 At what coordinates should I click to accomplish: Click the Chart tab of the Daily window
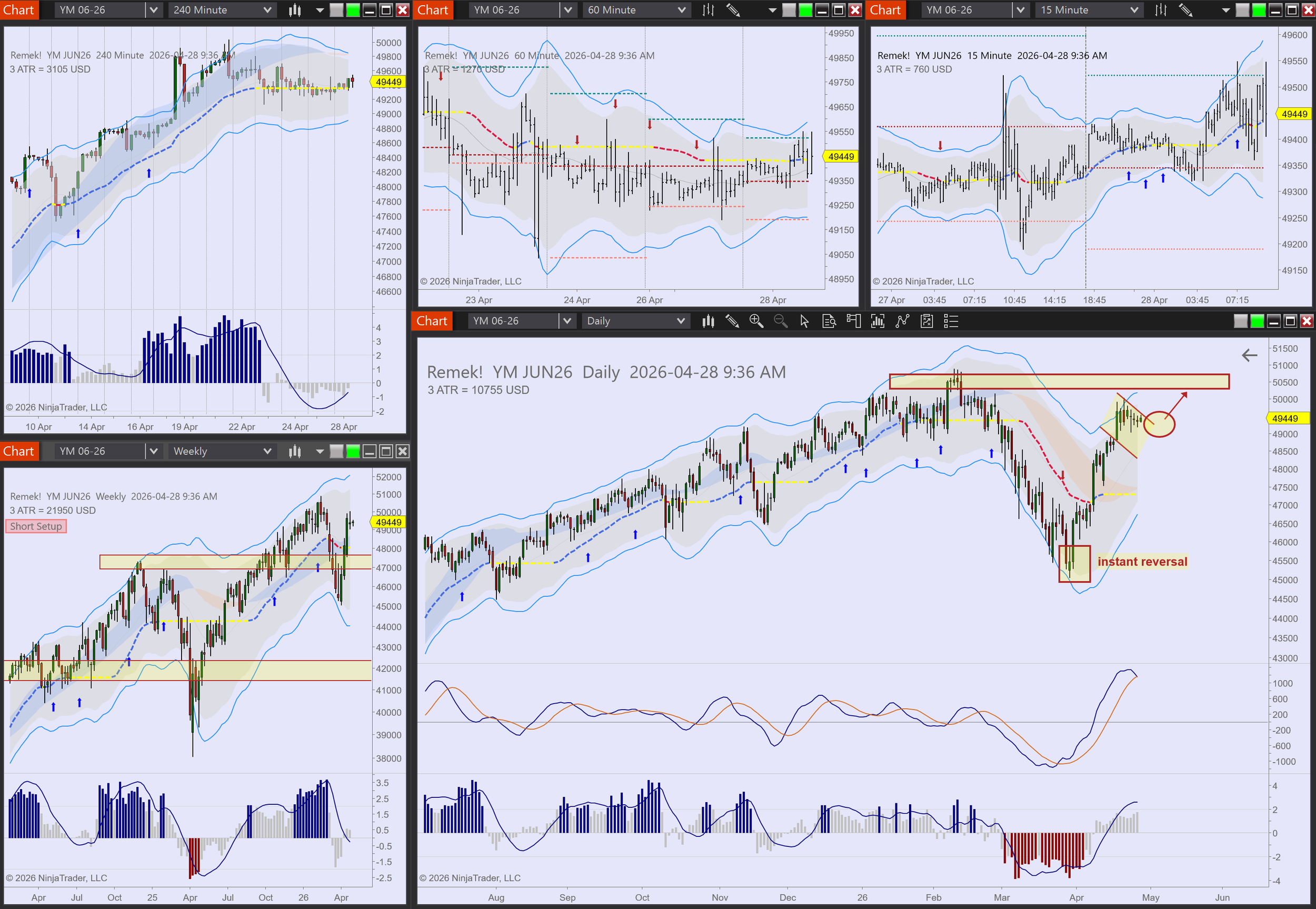click(x=432, y=321)
